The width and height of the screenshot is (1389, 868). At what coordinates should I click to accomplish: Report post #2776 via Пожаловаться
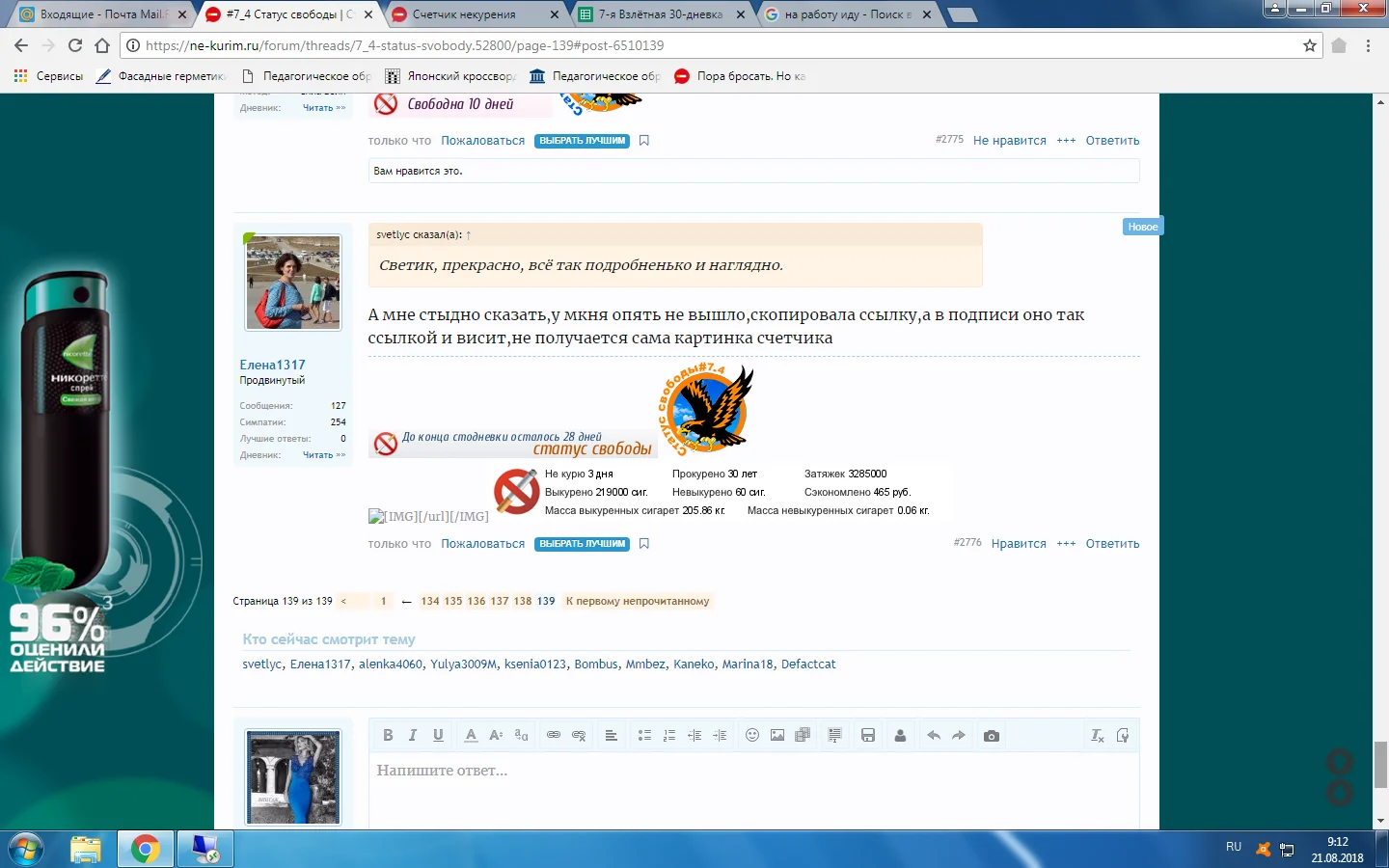[483, 544]
